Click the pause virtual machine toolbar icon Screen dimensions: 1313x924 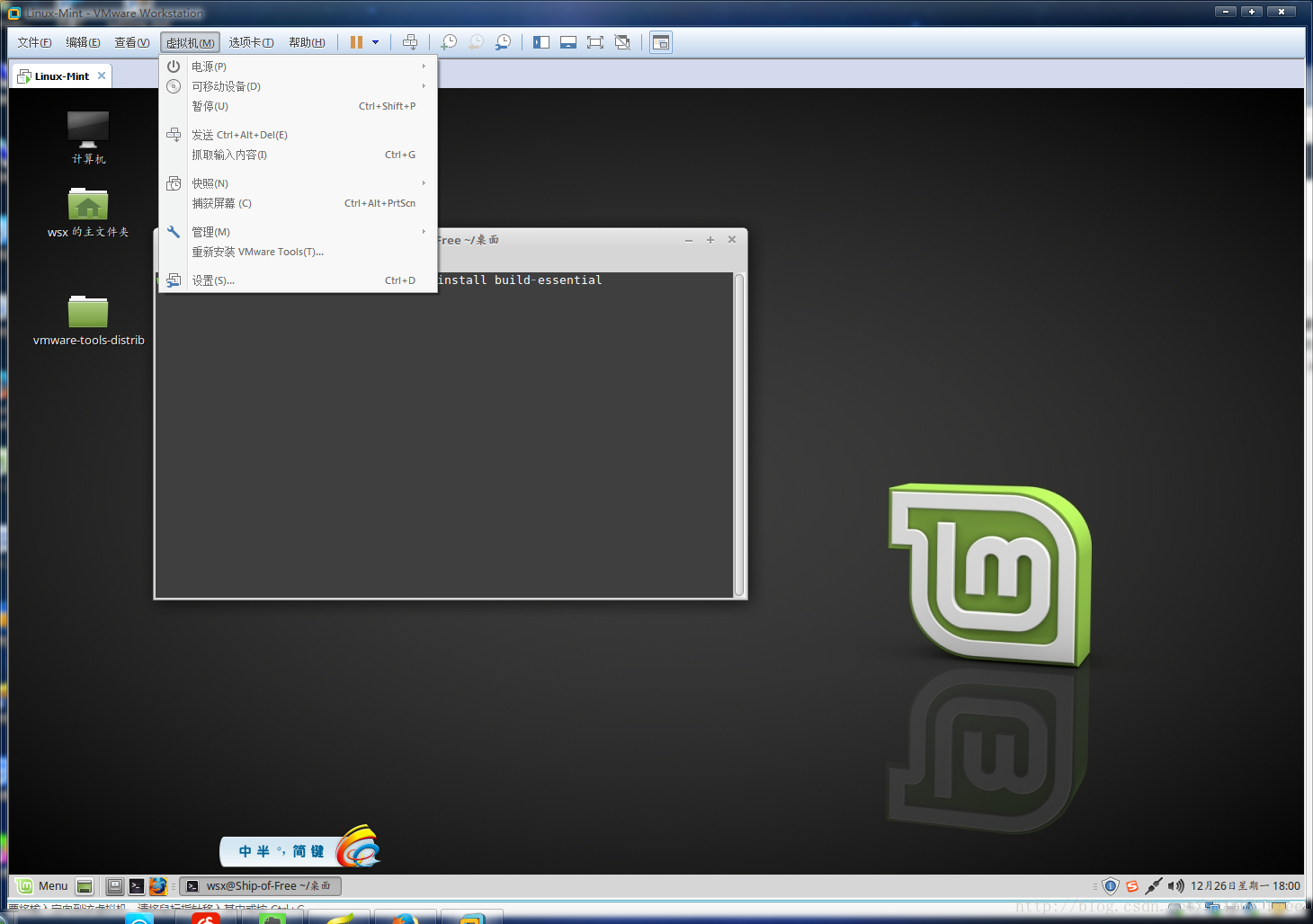point(356,42)
